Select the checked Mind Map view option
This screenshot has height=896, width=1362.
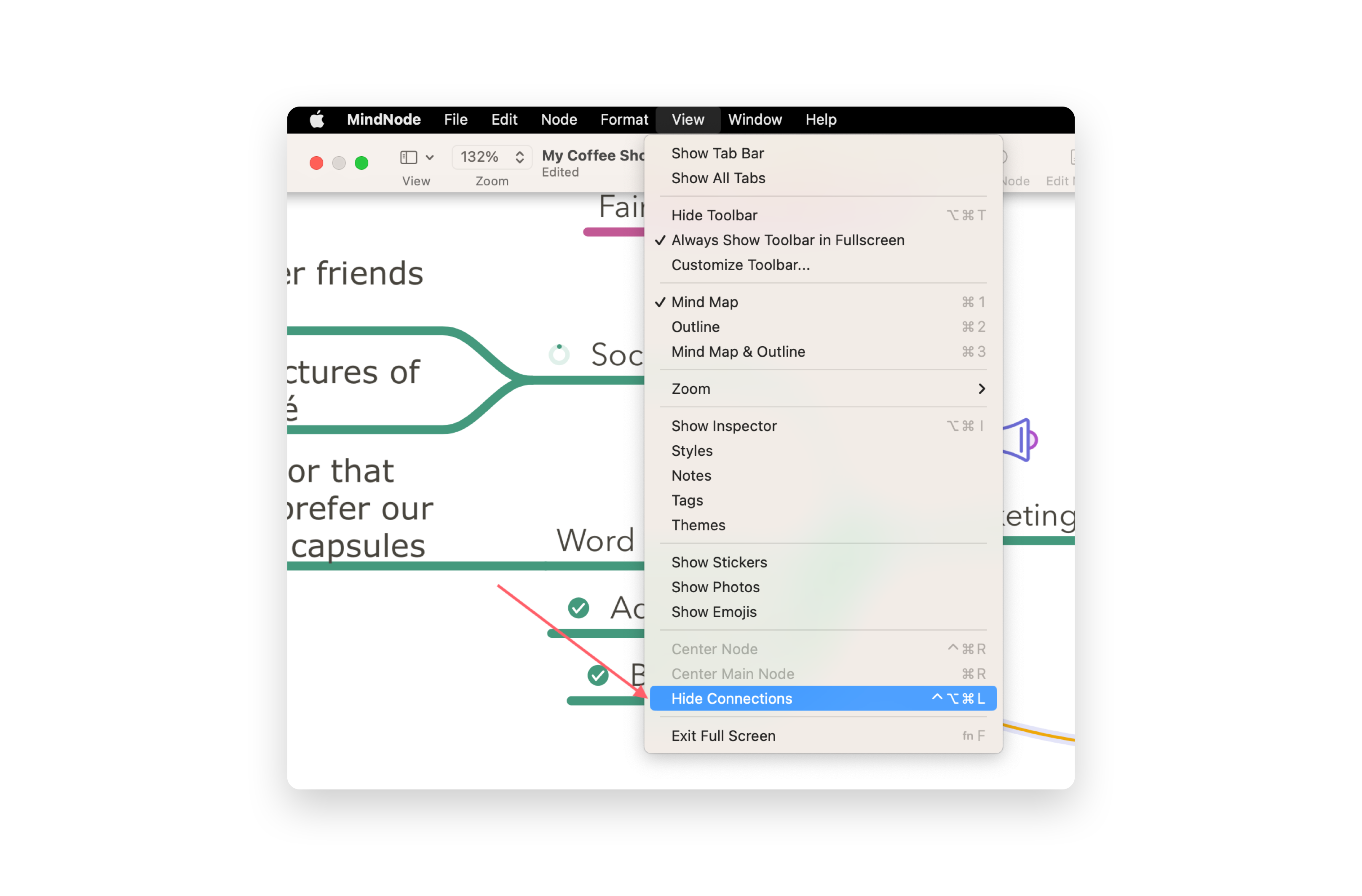704,302
